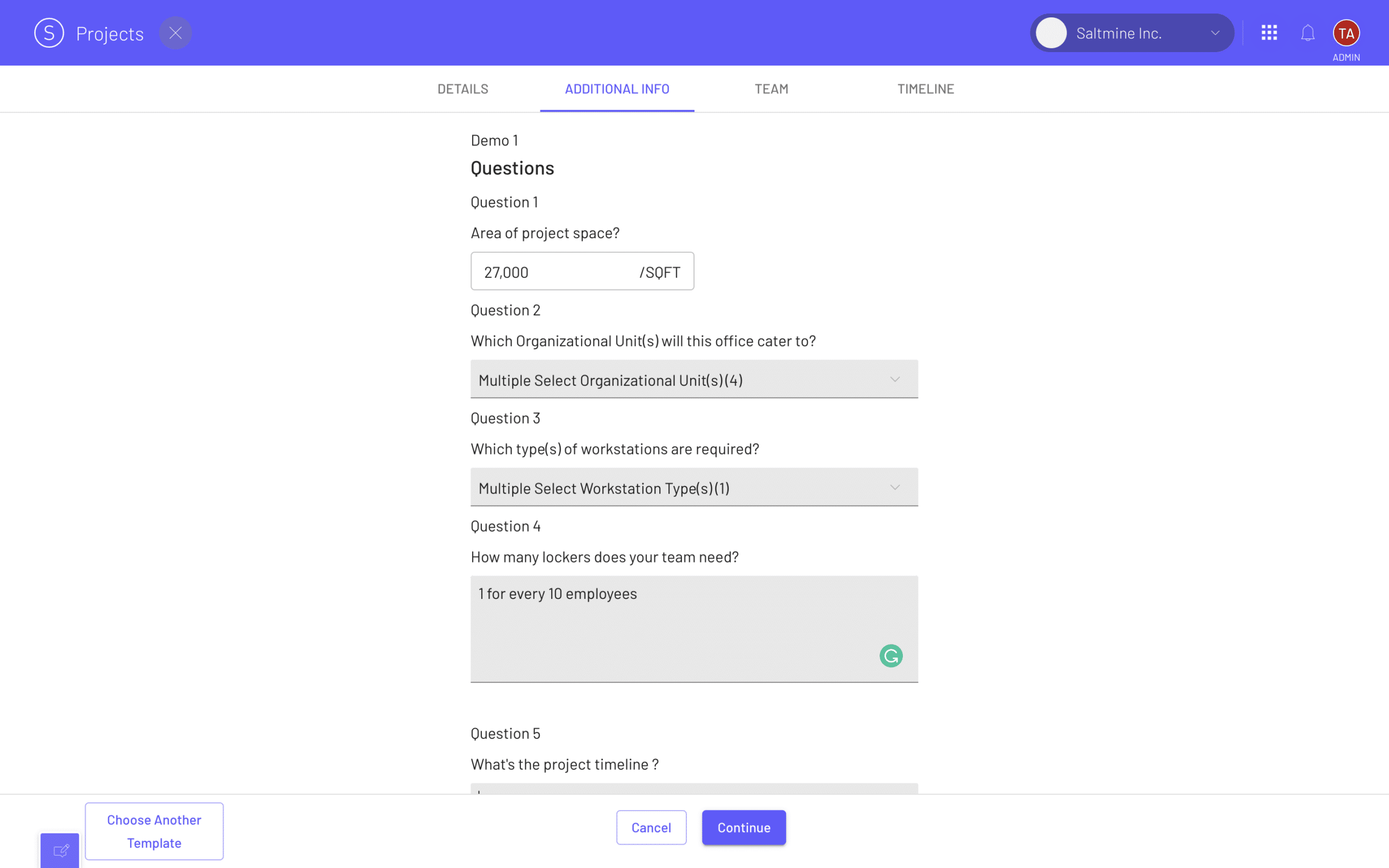The height and width of the screenshot is (868, 1389).
Task: Open the apps grid menu
Action: [x=1269, y=33]
